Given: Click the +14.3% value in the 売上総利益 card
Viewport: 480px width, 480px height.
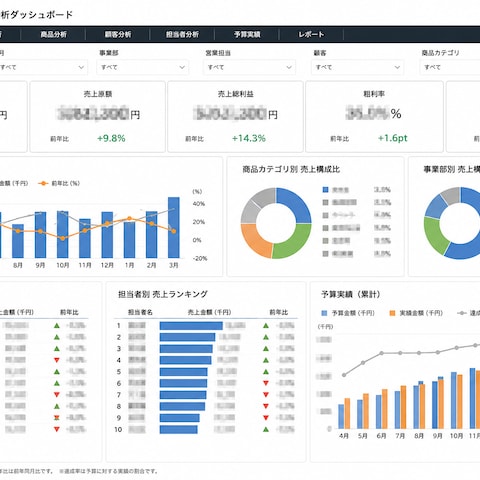Looking at the screenshot, I should click(x=249, y=138).
